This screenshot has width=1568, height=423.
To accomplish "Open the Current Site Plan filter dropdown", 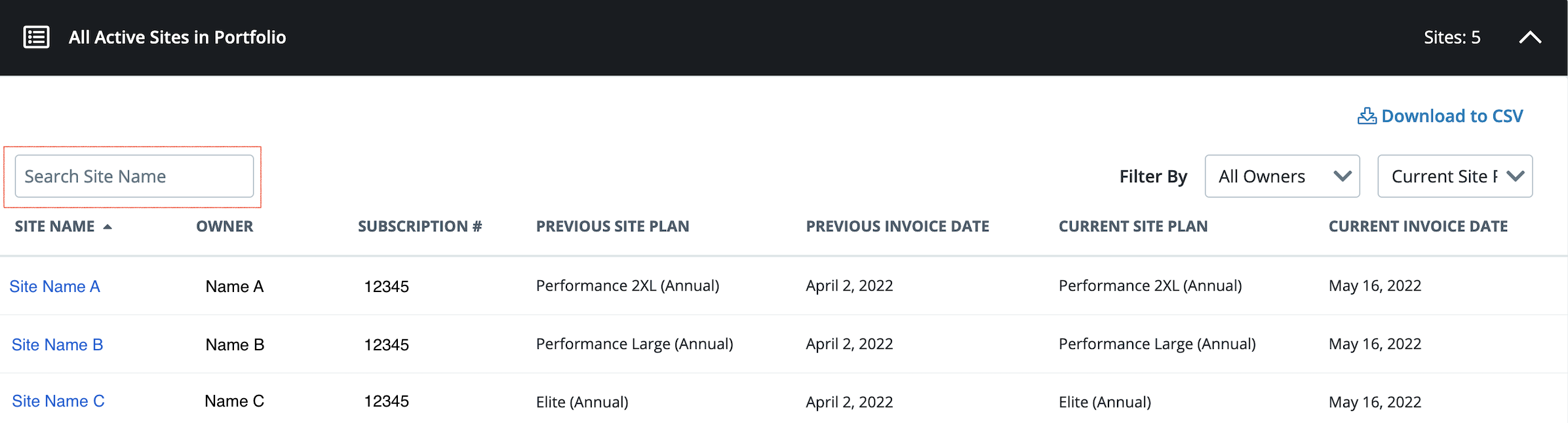I will click(x=1454, y=176).
